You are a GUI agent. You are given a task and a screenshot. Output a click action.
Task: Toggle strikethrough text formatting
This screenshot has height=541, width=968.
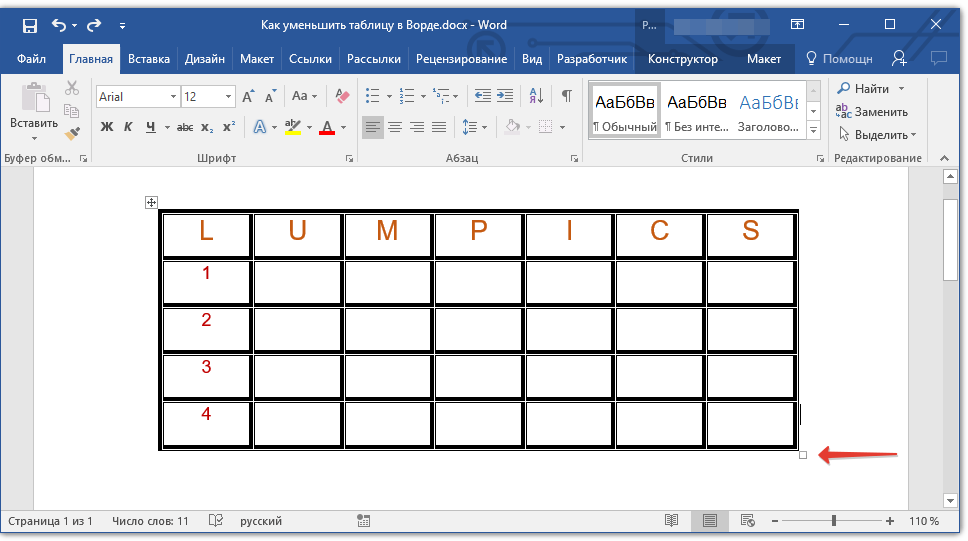(x=184, y=127)
